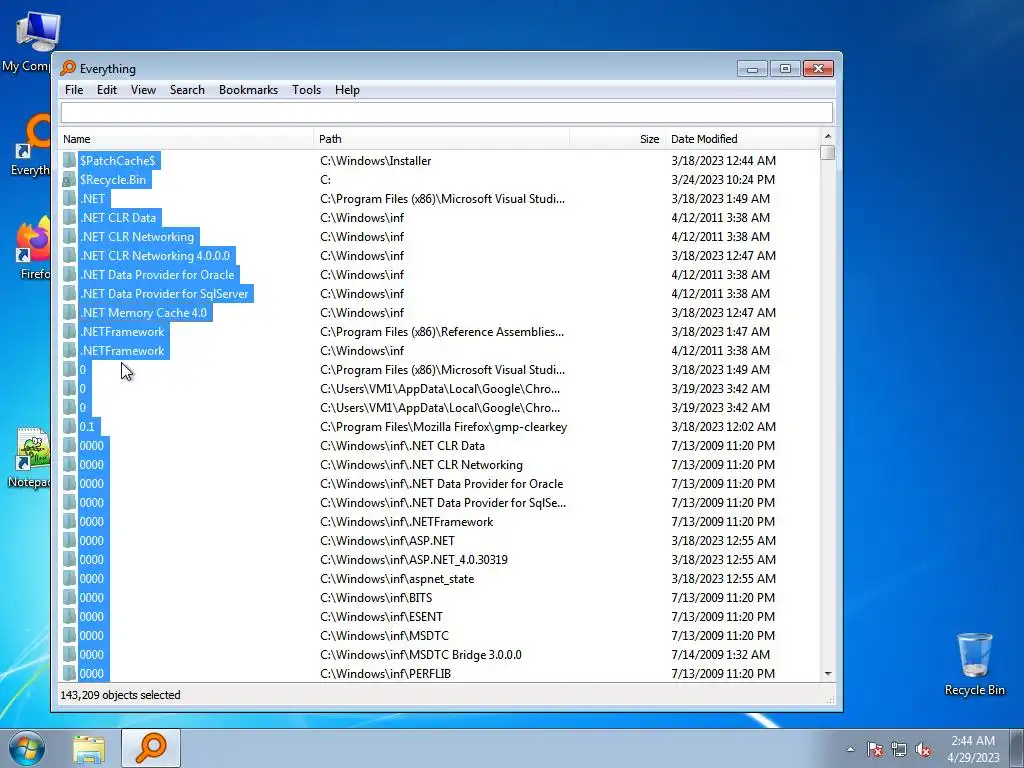1024x768 pixels.
Task: Open the Recycle Bin desktop icon
Action: 974,664
